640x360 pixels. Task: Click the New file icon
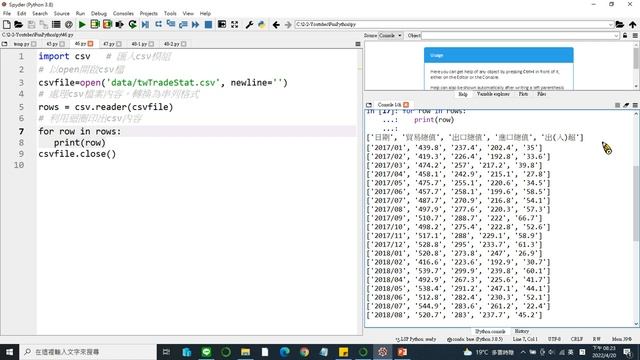[7, 24]
